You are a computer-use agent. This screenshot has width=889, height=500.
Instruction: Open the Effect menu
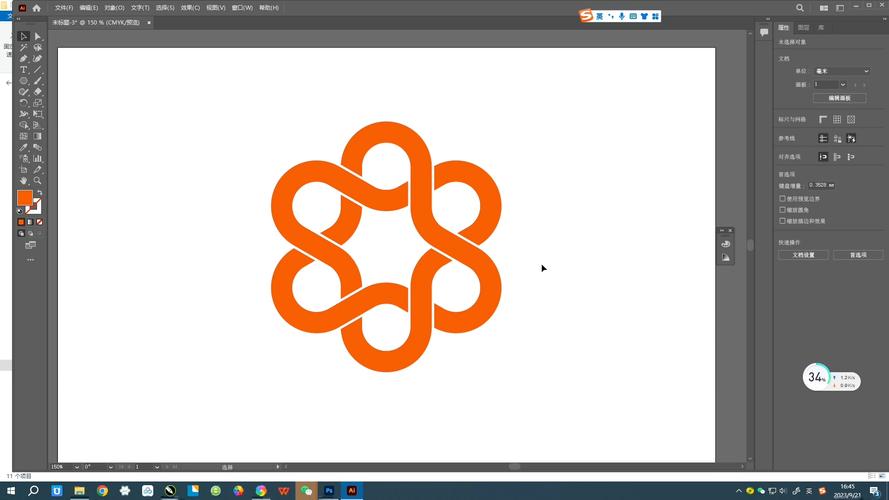pos(190,8)
